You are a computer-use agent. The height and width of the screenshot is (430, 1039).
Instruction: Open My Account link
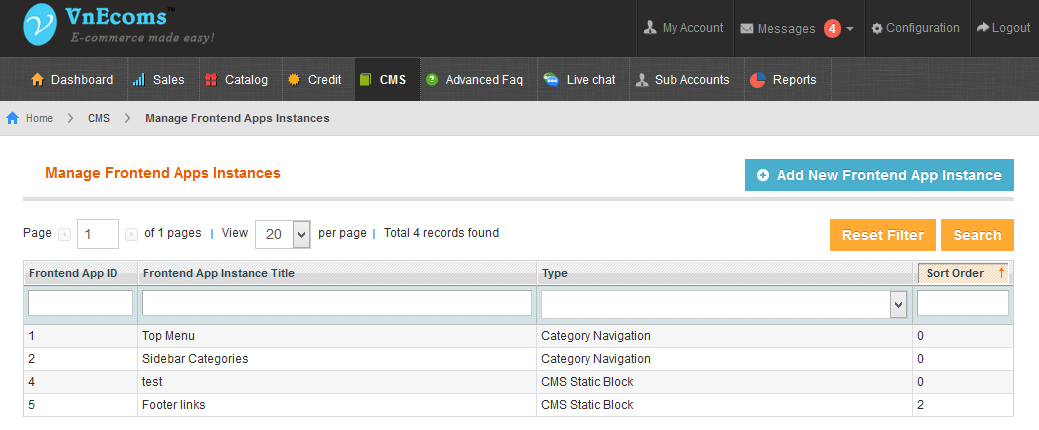[693, 28]
